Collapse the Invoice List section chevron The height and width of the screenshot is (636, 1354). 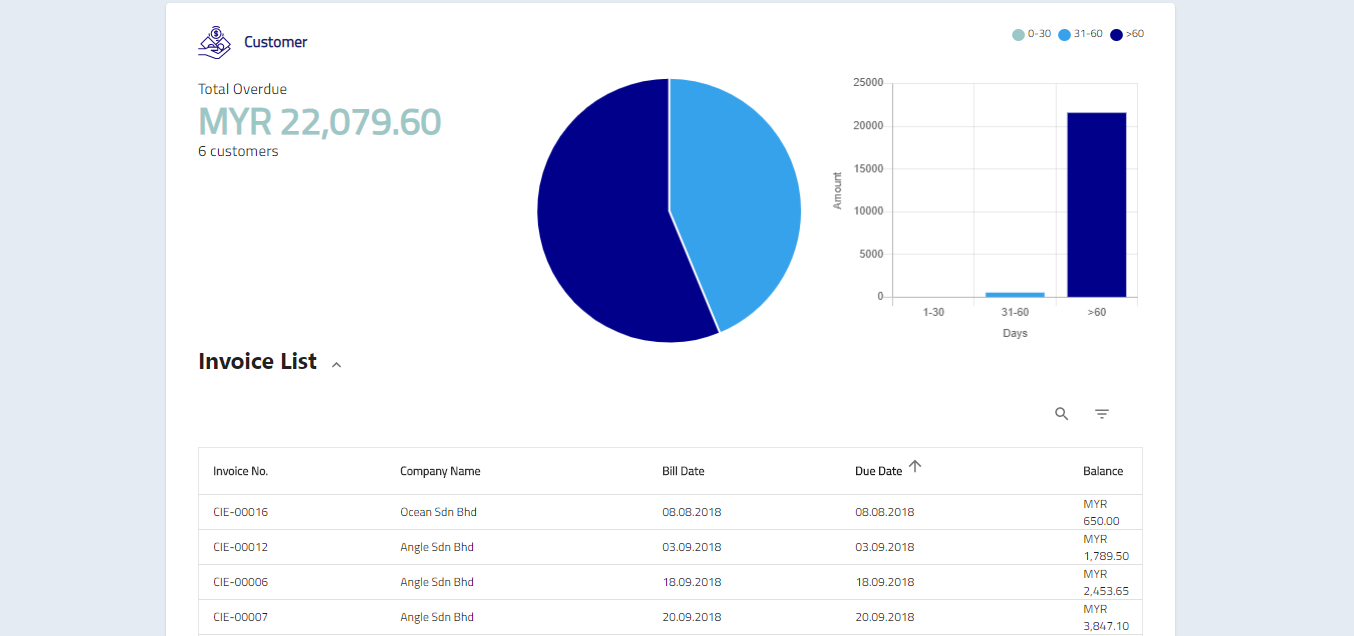(337, 365)
